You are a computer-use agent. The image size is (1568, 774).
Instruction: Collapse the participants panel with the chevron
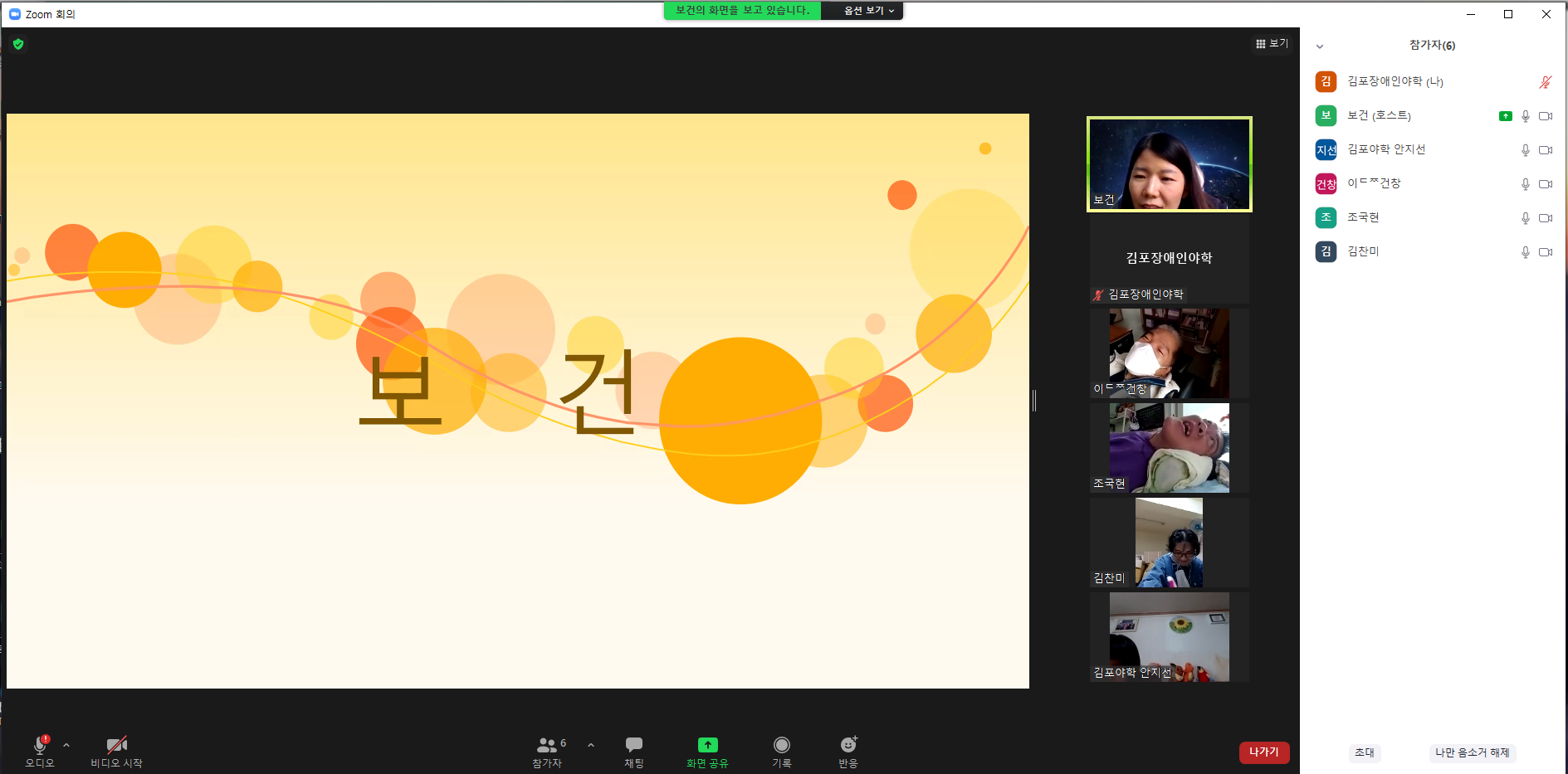(1320, 46)
